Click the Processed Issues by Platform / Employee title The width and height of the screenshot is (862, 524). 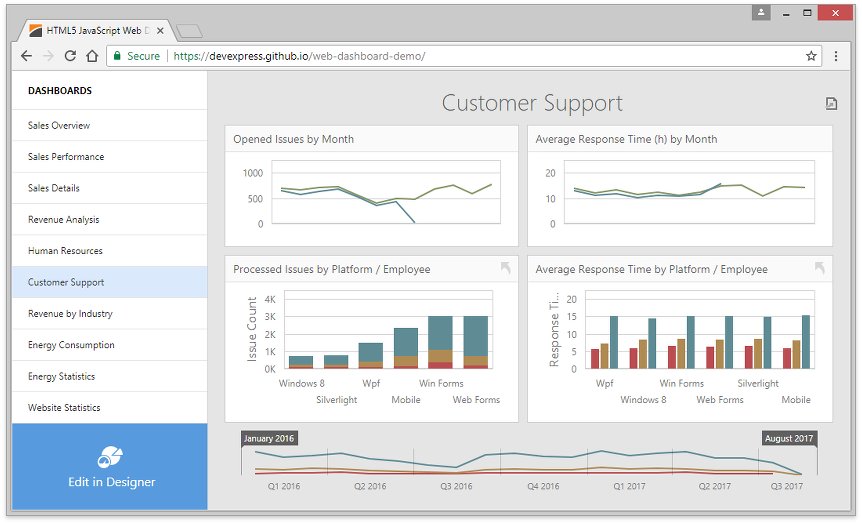pyautogui.click(x=331, y=269)
